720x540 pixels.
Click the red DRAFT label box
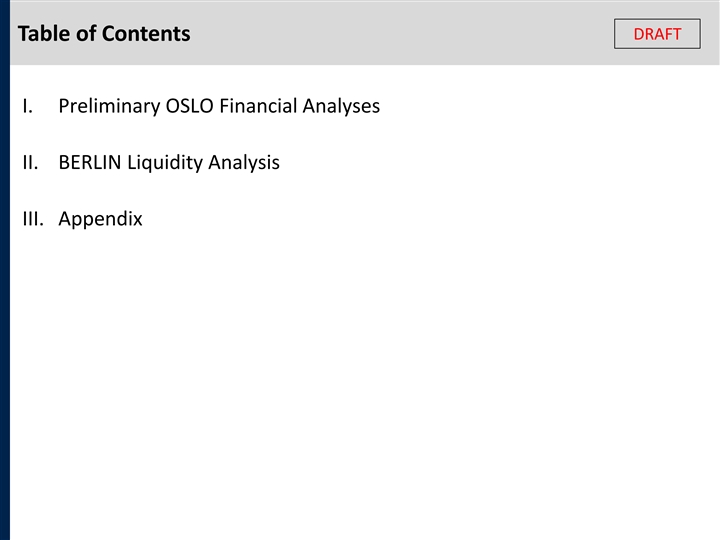(657, 34)
